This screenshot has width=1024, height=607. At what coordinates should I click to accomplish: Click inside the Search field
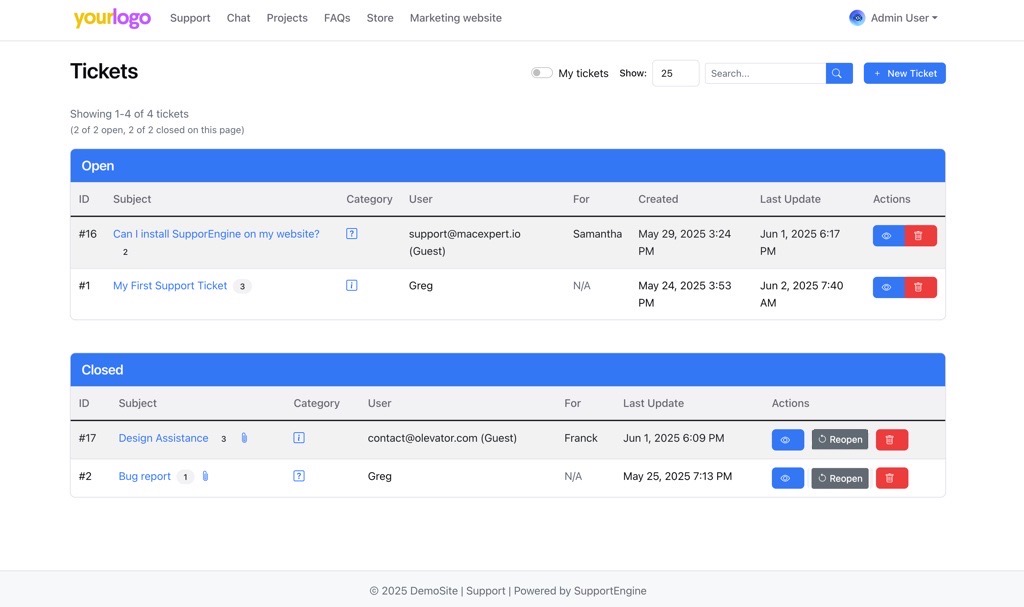point(765,72)
